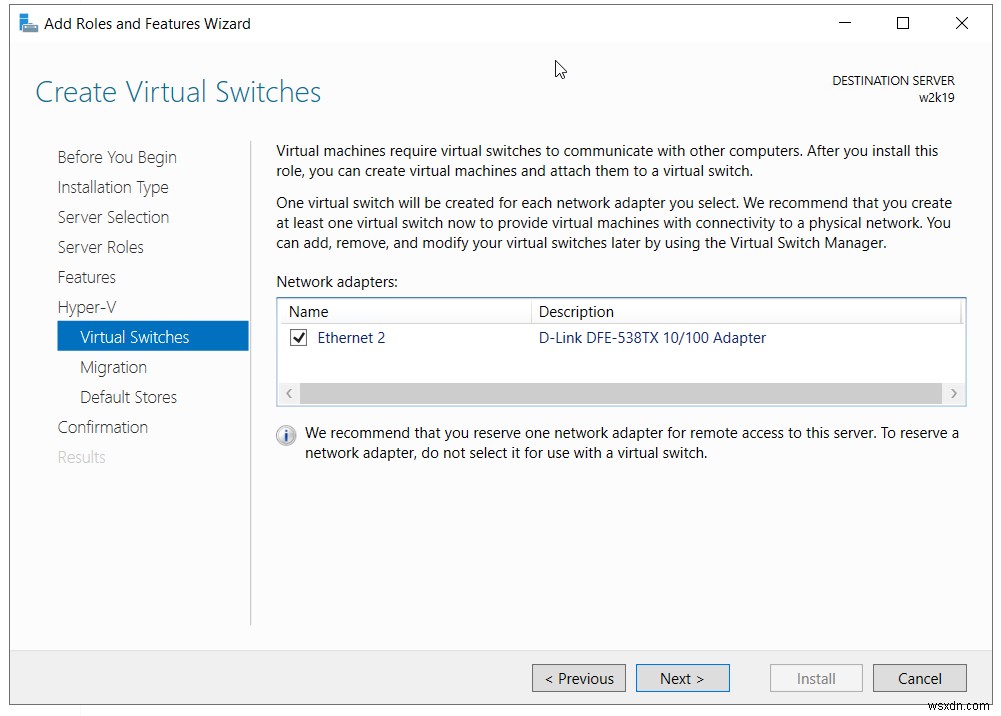This screenshot has height=716, width=1001.
Task: Click the Next button
Action: tap(682, 678)
